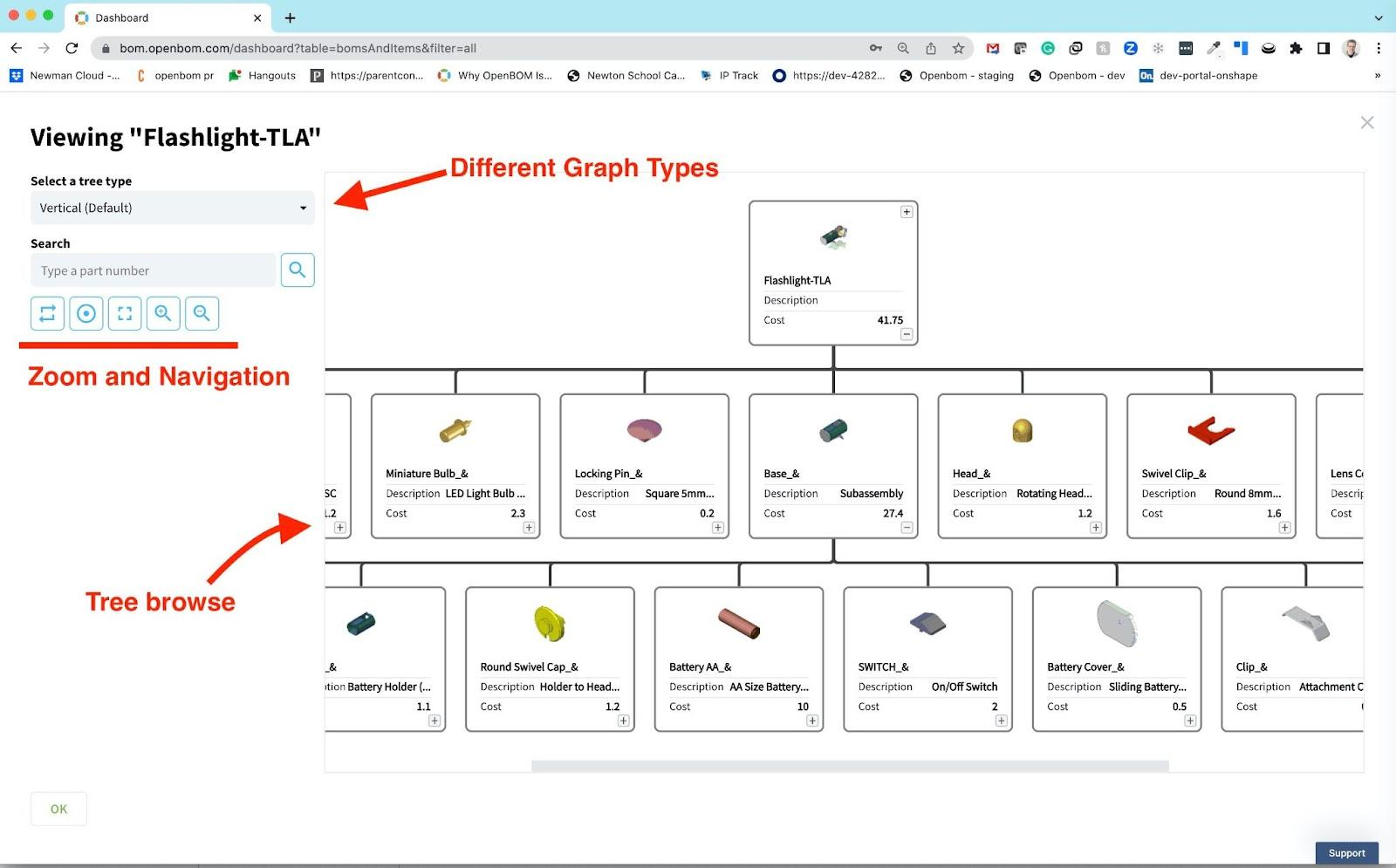Collapse the Base_& subassembly node
The width and height of the screenshot is (1396, 868).
point(907,528)
